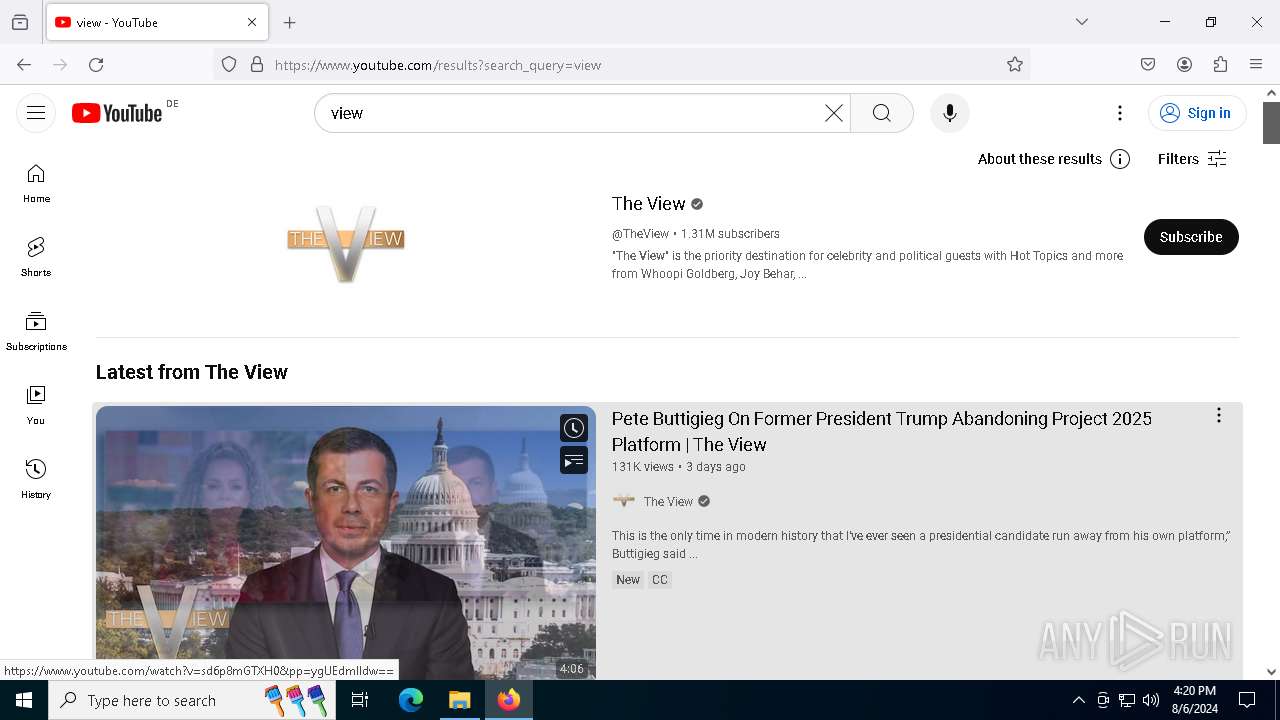Go to YouTube home via the logo

117,113
